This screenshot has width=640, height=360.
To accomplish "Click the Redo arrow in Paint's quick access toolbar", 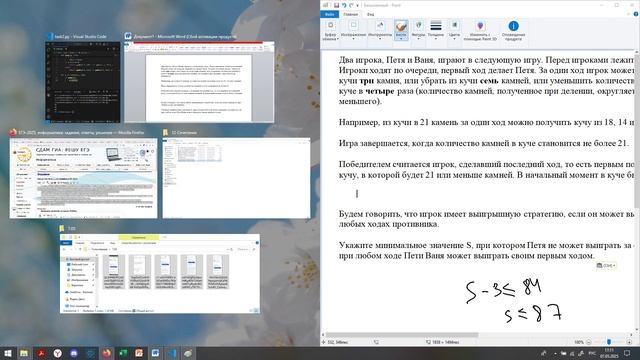I will coord(351,5).
